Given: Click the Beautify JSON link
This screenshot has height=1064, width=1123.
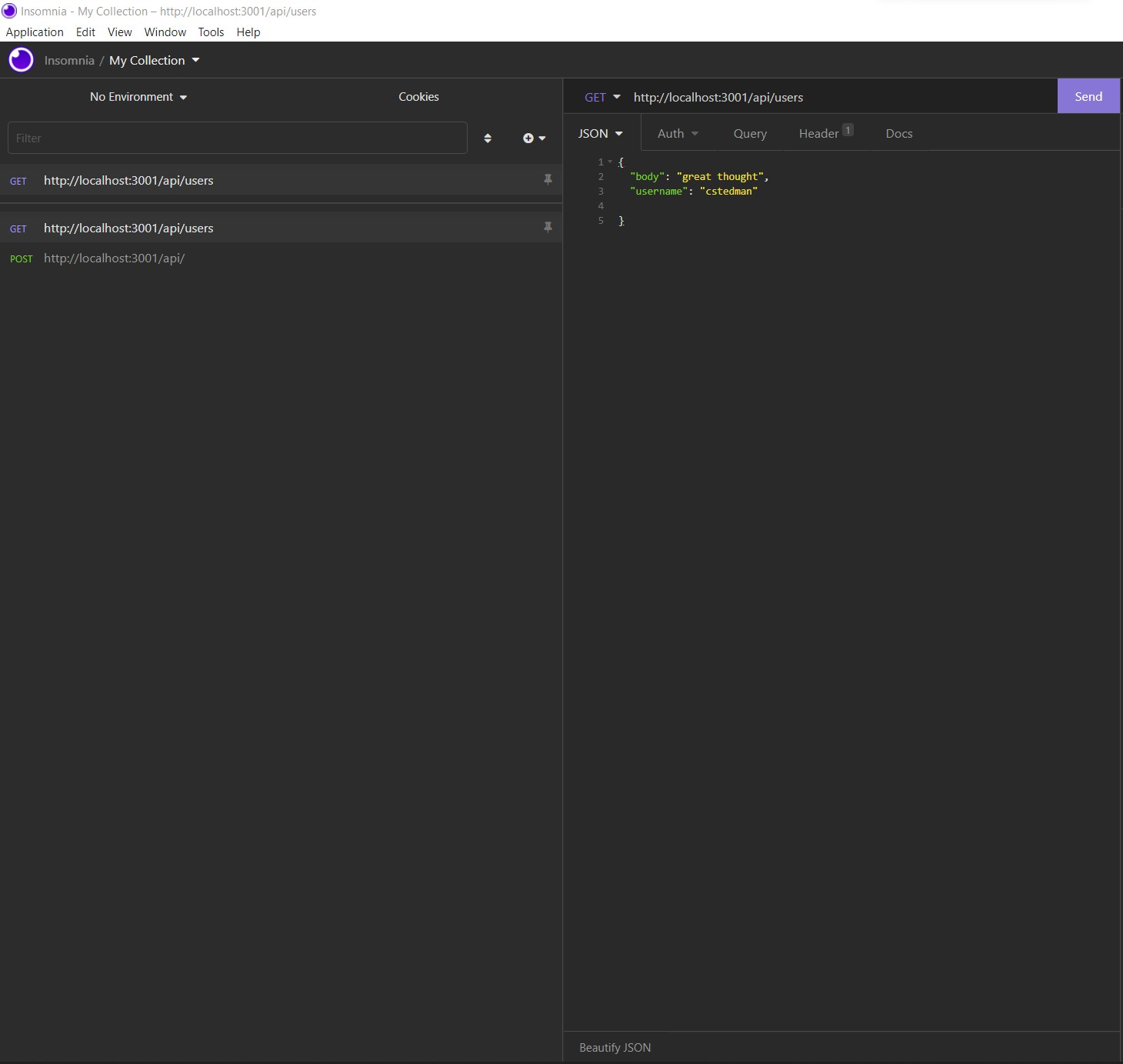Looking at the screenshot, I should [x=614, y=1047].
